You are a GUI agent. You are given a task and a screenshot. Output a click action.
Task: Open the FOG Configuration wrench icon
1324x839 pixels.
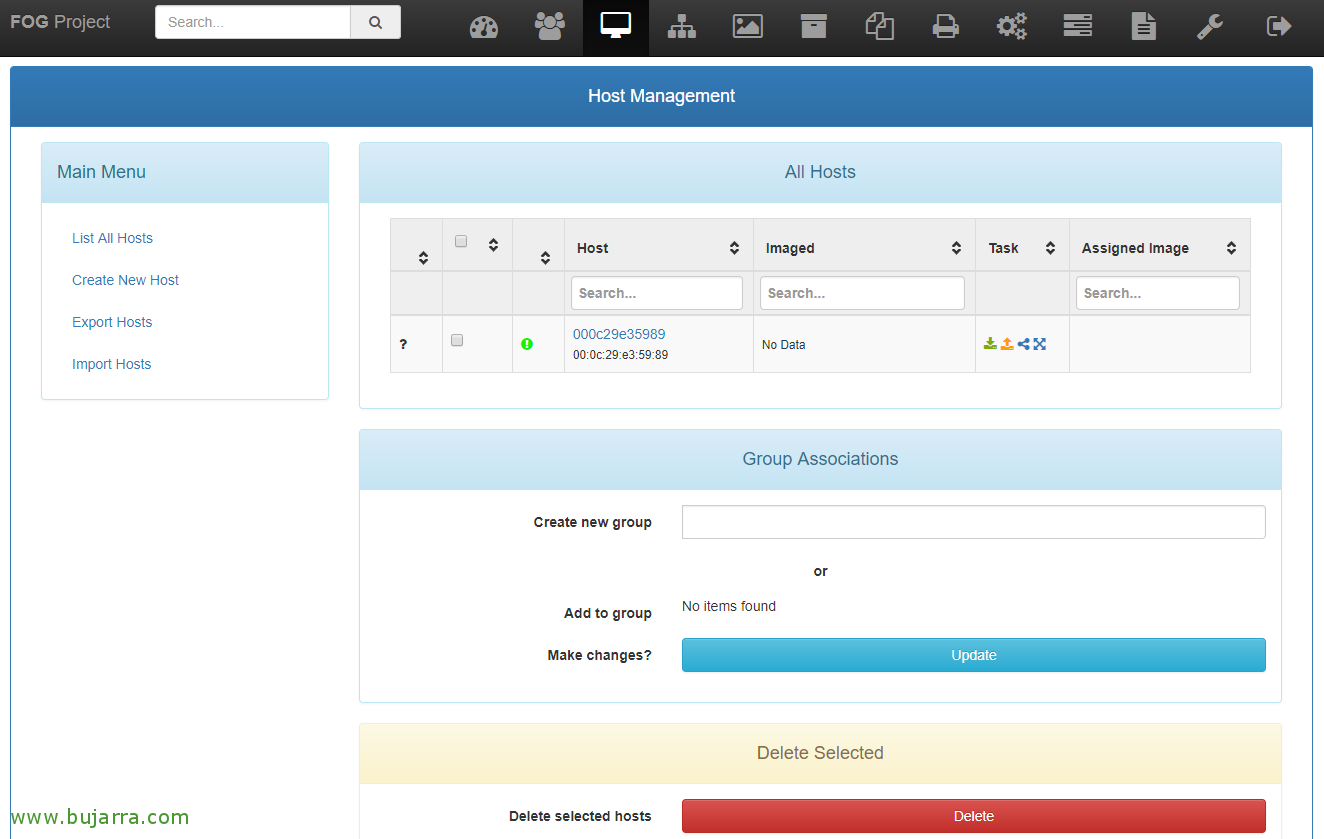pos(1210,27)
